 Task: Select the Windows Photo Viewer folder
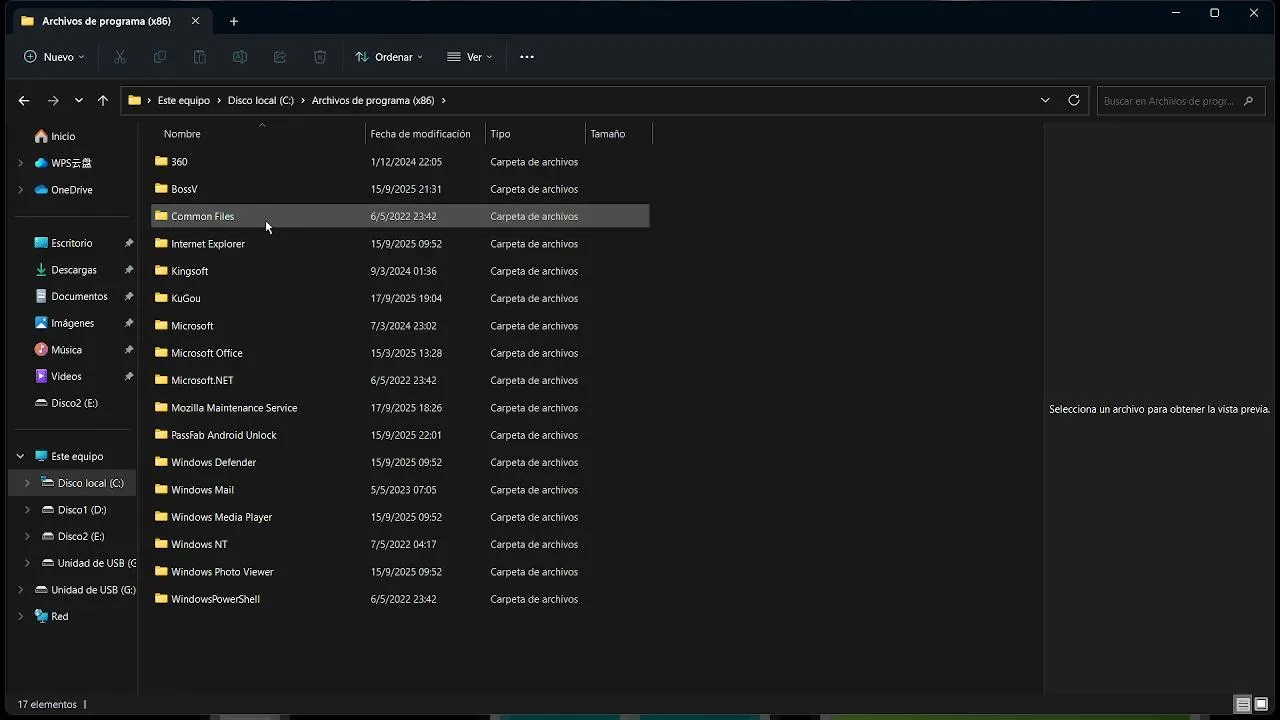(x=400, y=572)
